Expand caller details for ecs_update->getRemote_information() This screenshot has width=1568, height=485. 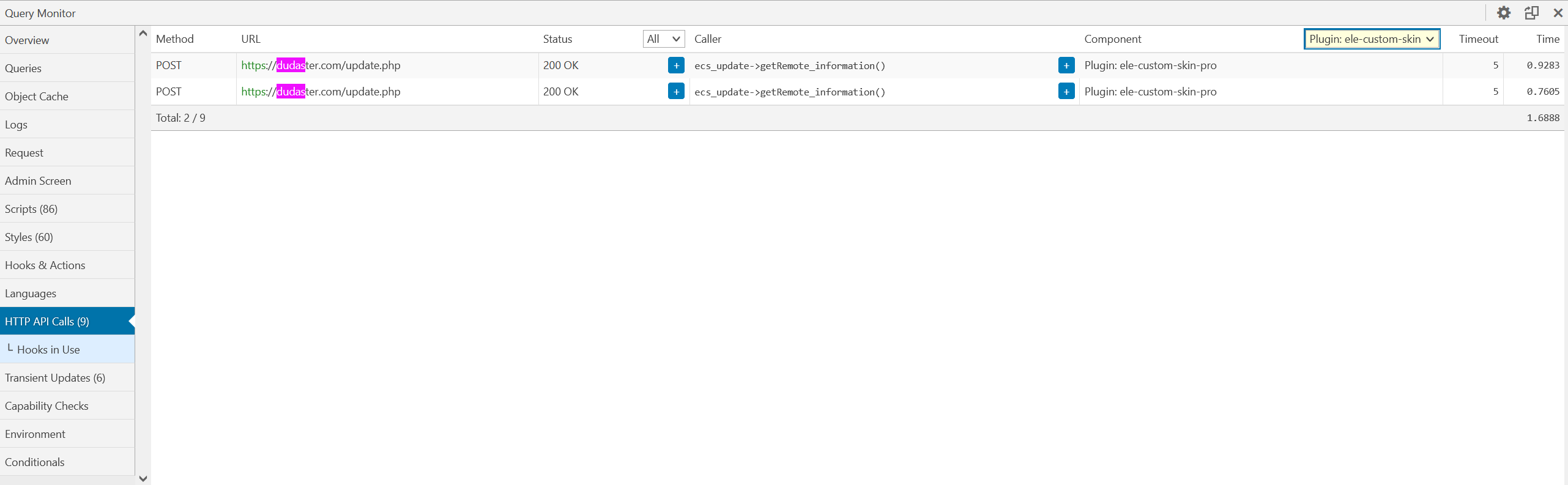point(1066,65)
